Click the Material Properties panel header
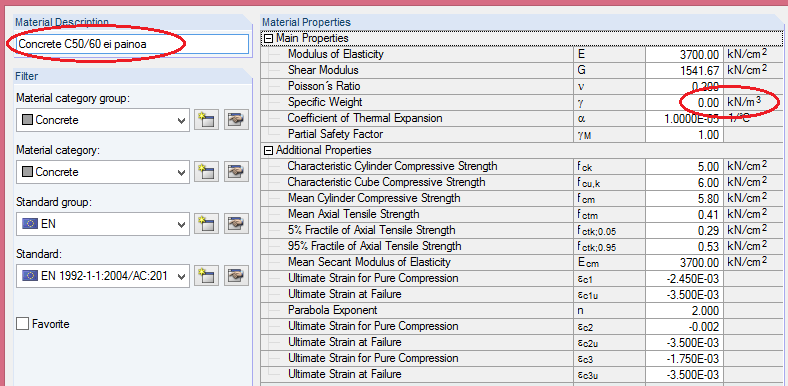Screen dimensions: 788x386 click(x=523, y=22)
